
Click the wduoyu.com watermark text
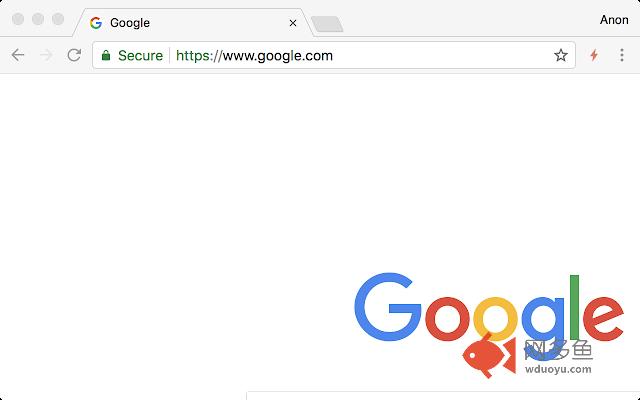[558, 369]
